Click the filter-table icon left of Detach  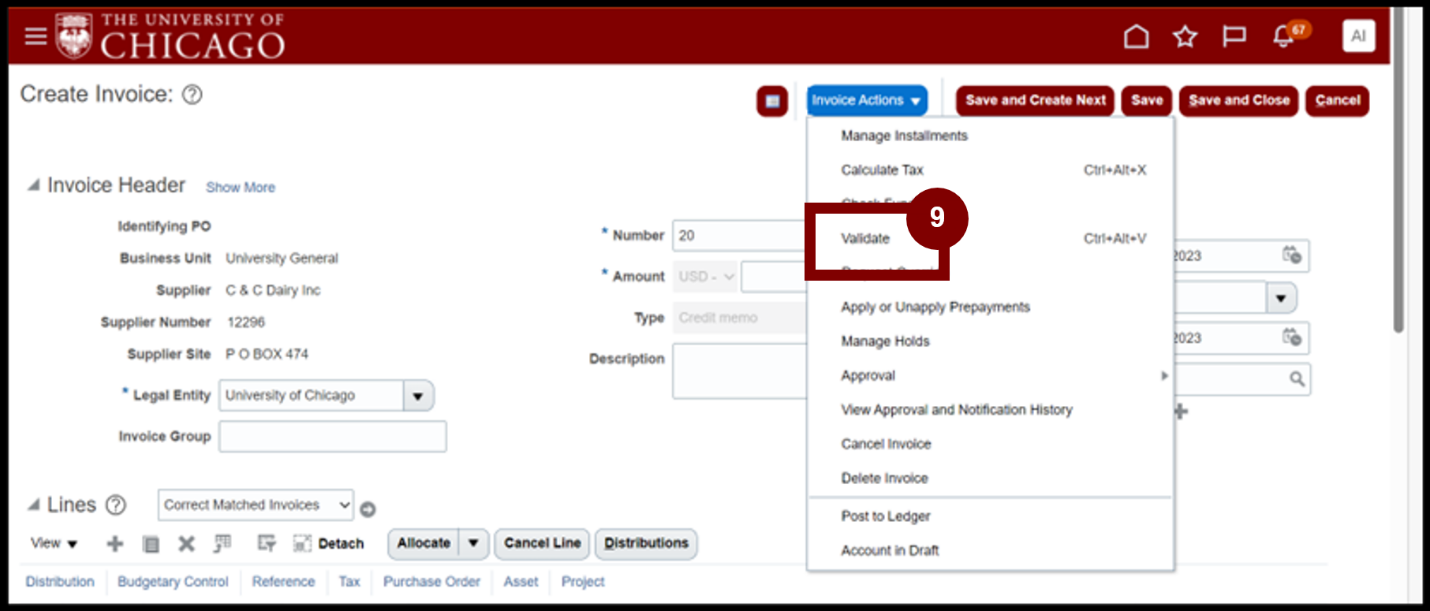click(x=266, y=544)
